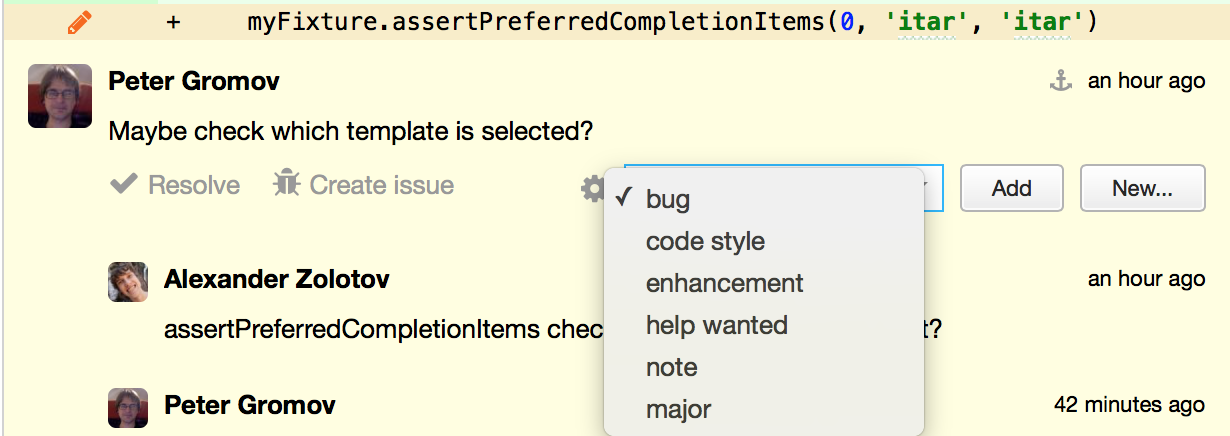Click the Create issue link text
Image resolution: width=1230 pixels, height=436 pixels.
[381, 185]
